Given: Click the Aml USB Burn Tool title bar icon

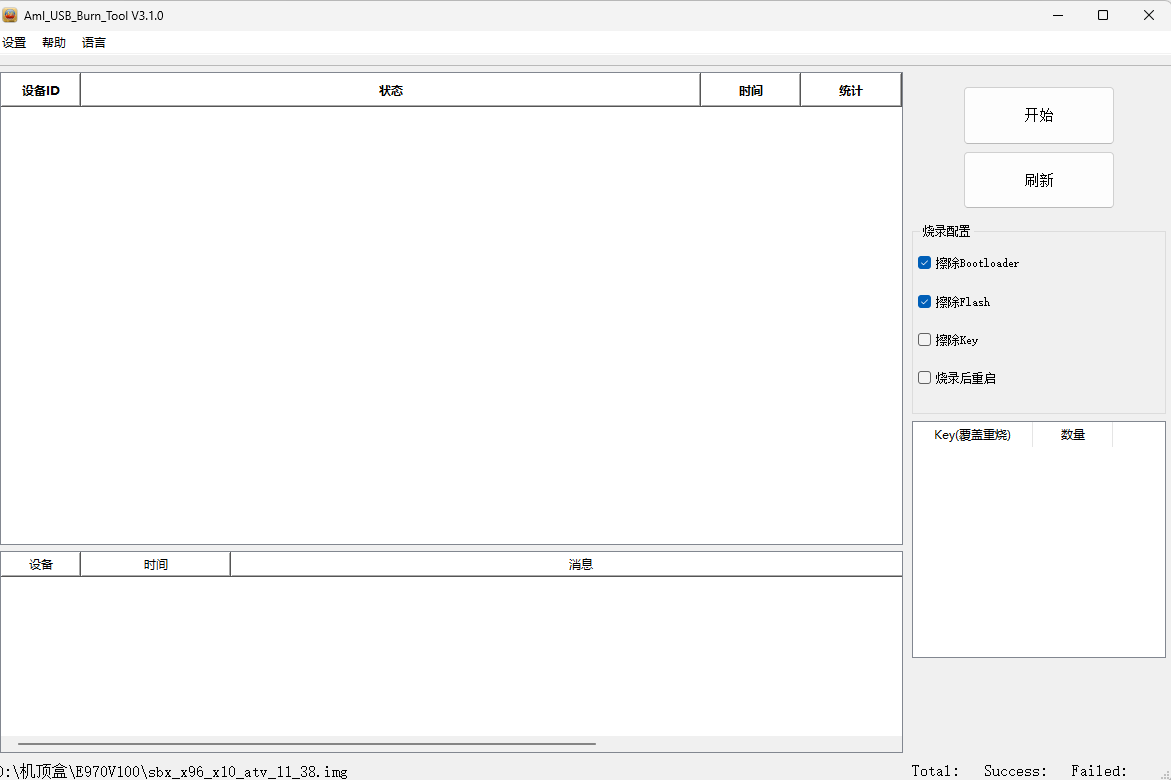Looking at the screenshot, I should click(x=13, y=14).
